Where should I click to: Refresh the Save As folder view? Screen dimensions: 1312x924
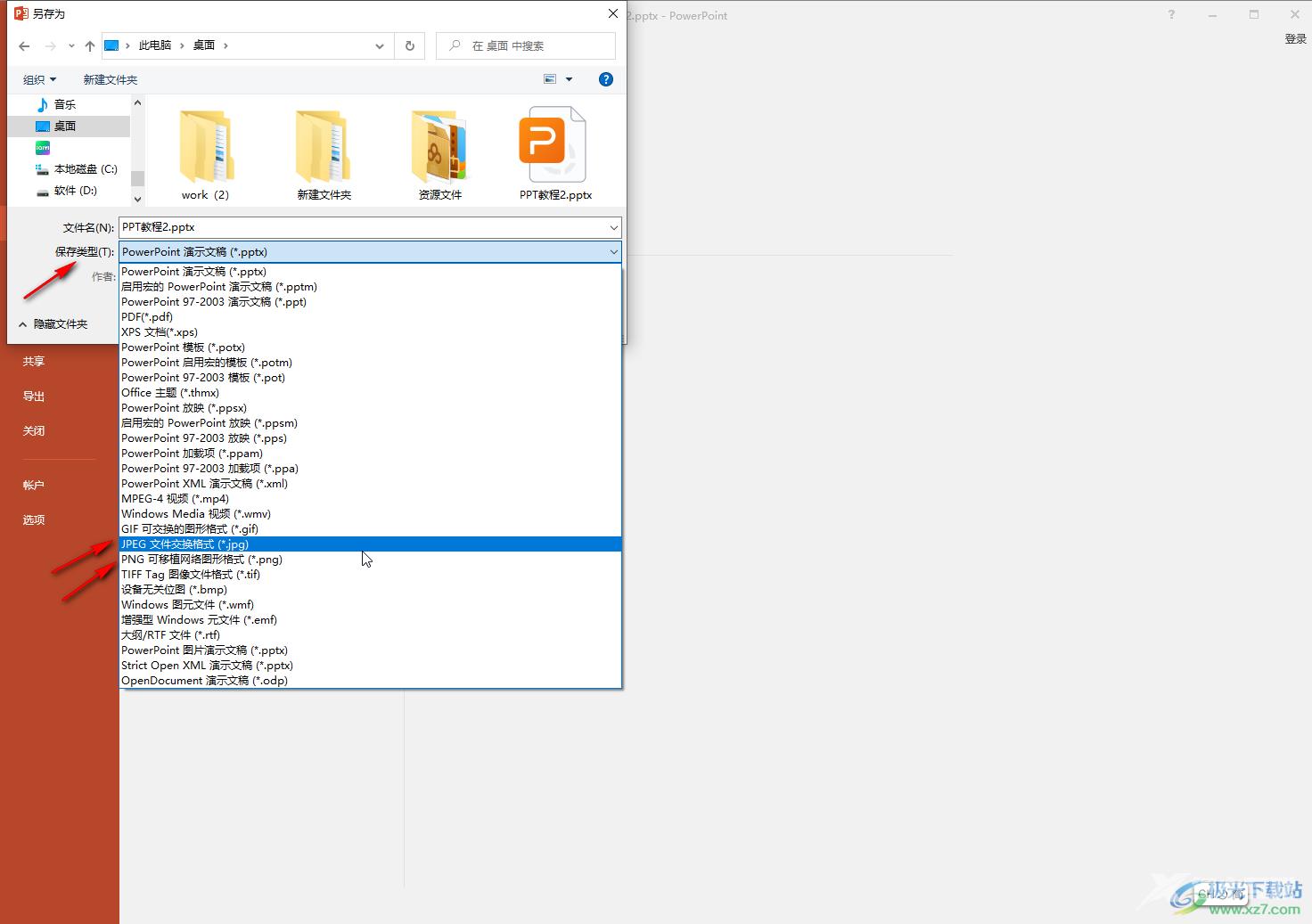click(410, 45)
